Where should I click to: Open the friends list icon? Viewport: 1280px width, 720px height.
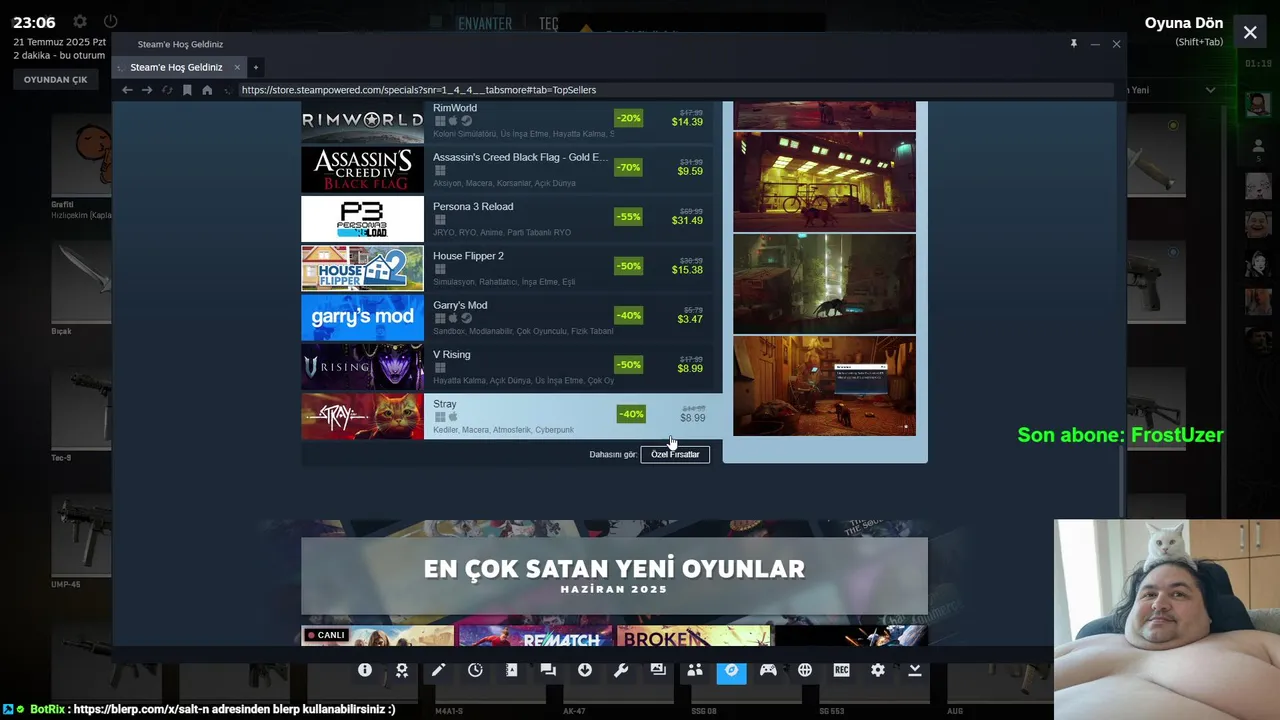click(x=695, y=670)
